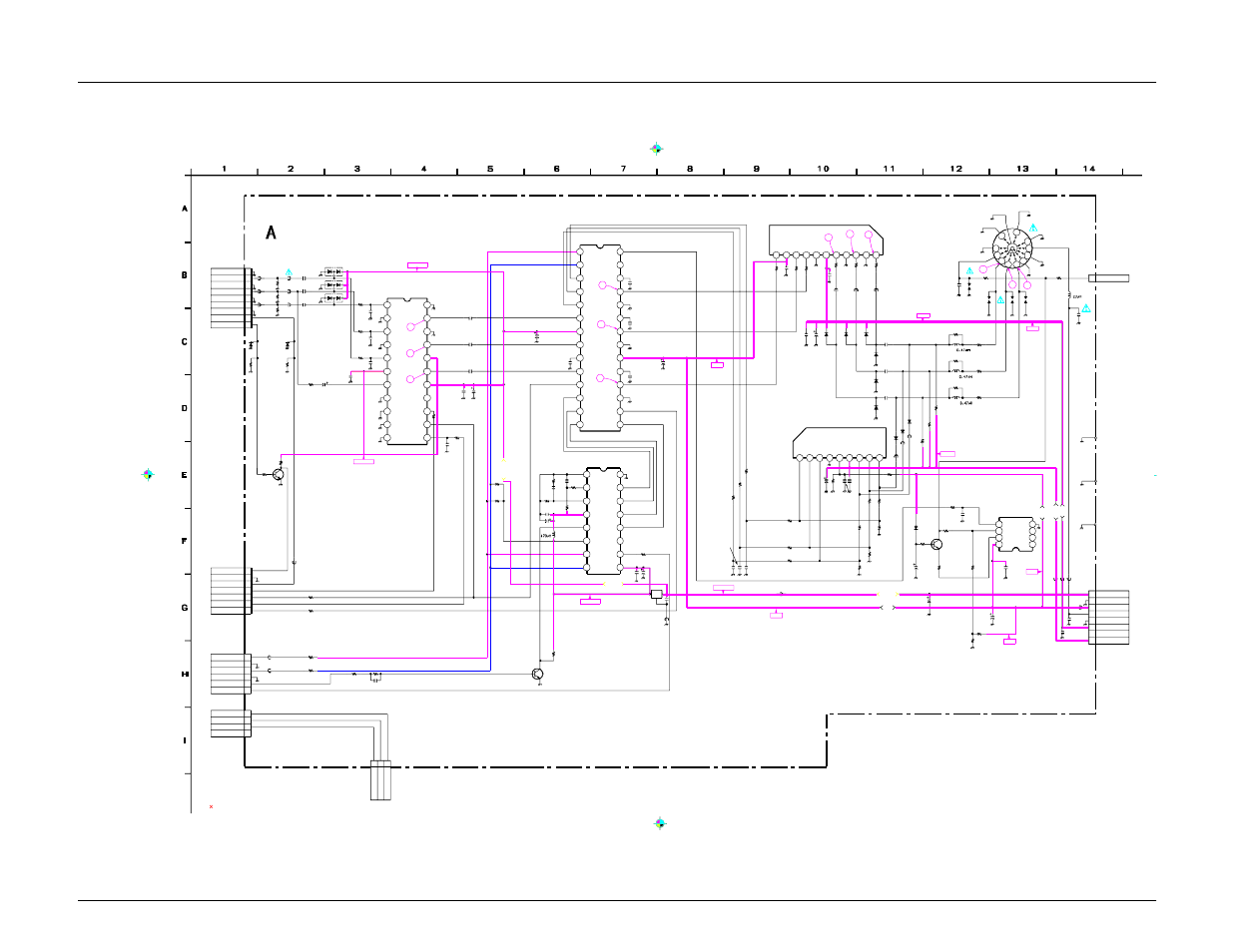Click the left edge connector block in row G
This screenshot has width=1233, height=952.
[x=231, y=590]
